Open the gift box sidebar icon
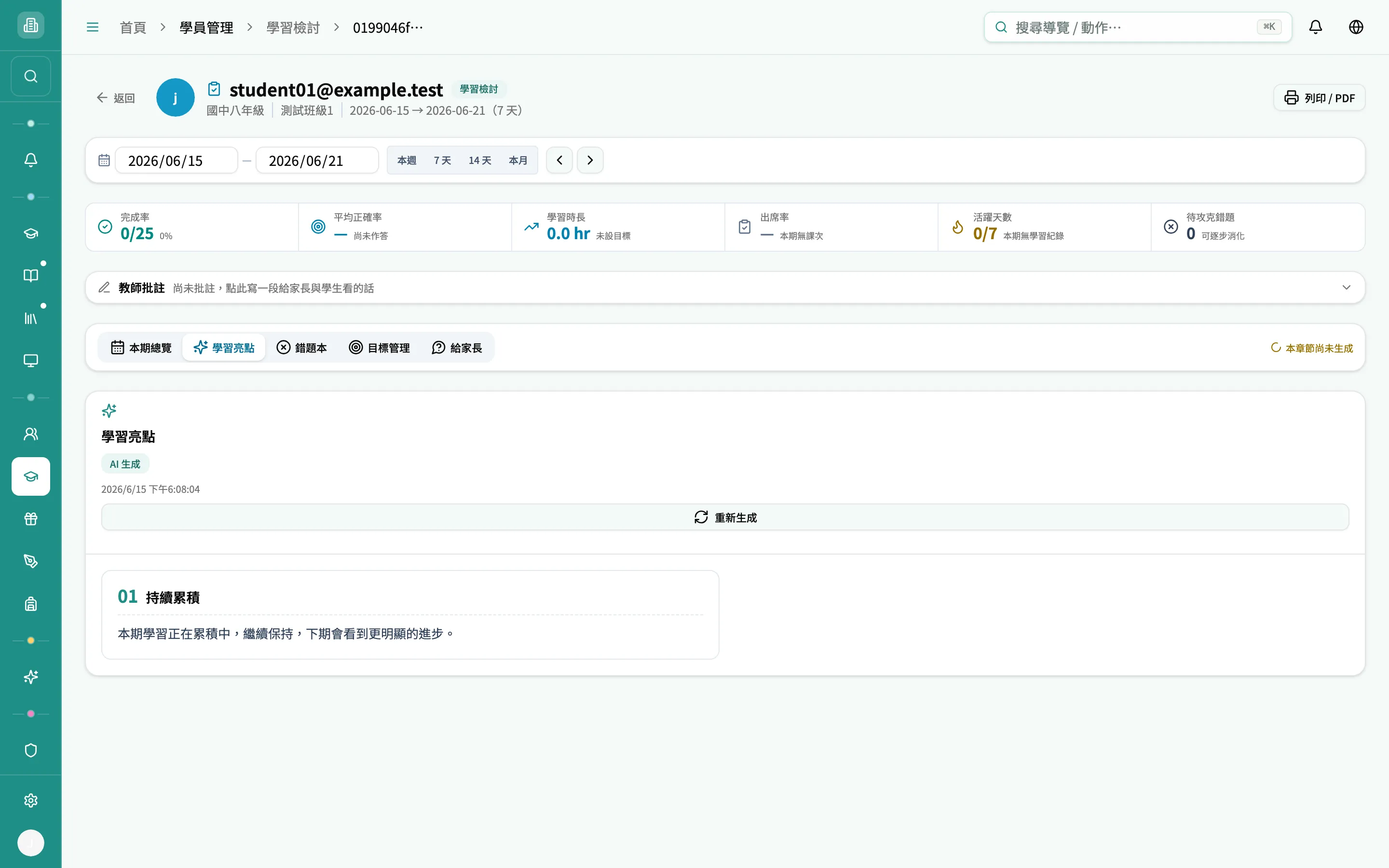The width and height of the screenshot is (1389, 868). tap(30, 519)
